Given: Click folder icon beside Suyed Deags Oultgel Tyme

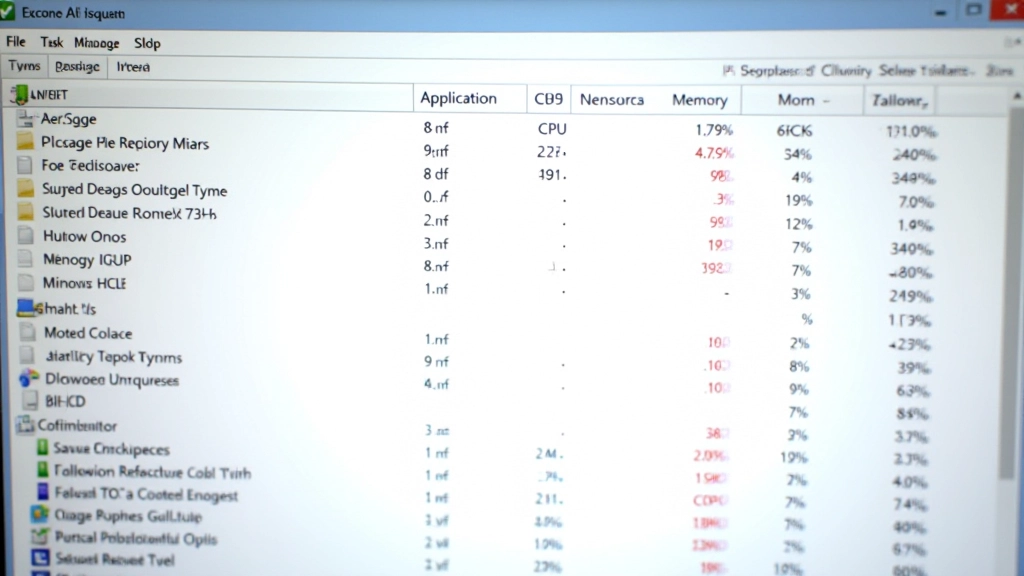Looking at the screenshot, I should point(25,189).
